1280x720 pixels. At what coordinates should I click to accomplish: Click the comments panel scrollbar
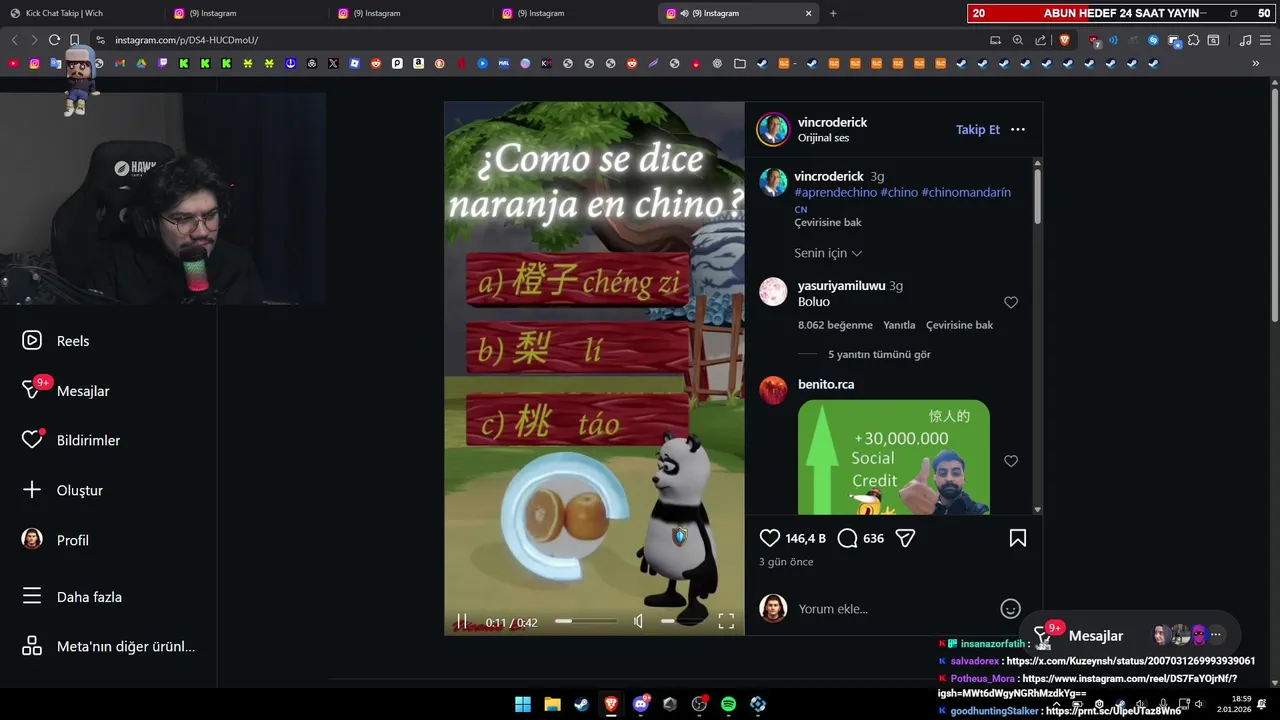pos(1037,196)
